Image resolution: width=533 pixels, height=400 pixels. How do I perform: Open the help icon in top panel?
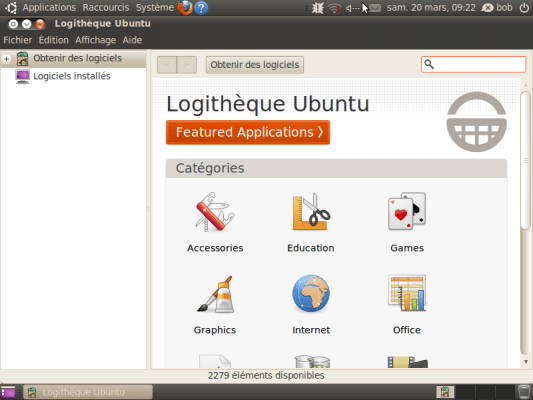click(201, 7)
